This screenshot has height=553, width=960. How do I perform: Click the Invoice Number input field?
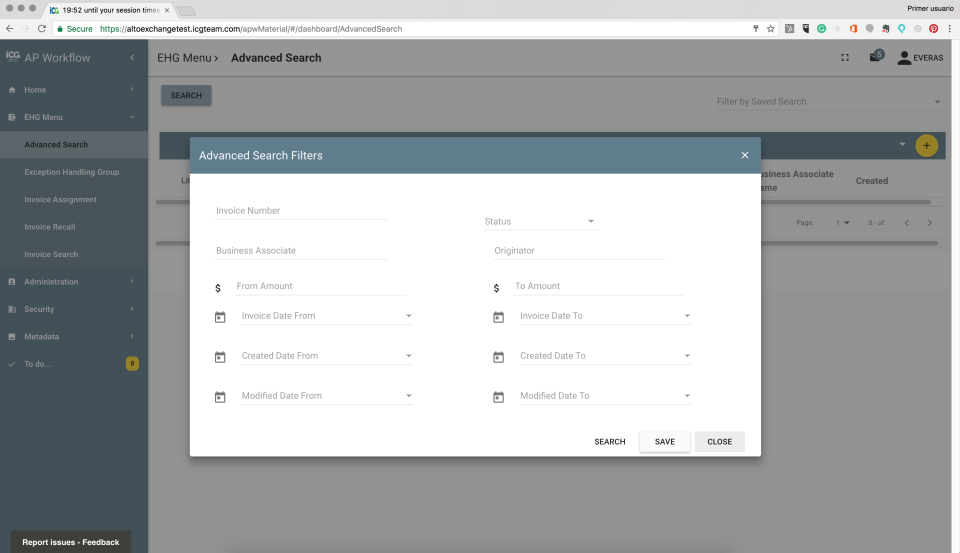click(301, 211)
